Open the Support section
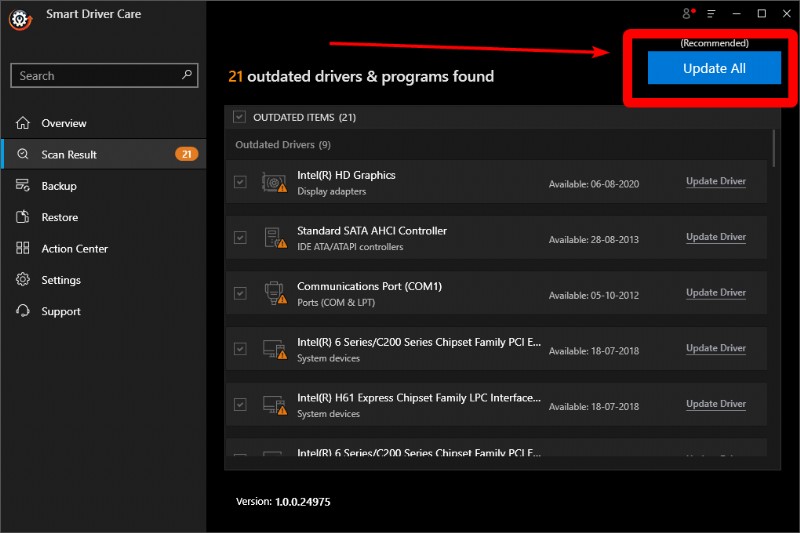The image size is (800, 533). click(x=104, y=311)
